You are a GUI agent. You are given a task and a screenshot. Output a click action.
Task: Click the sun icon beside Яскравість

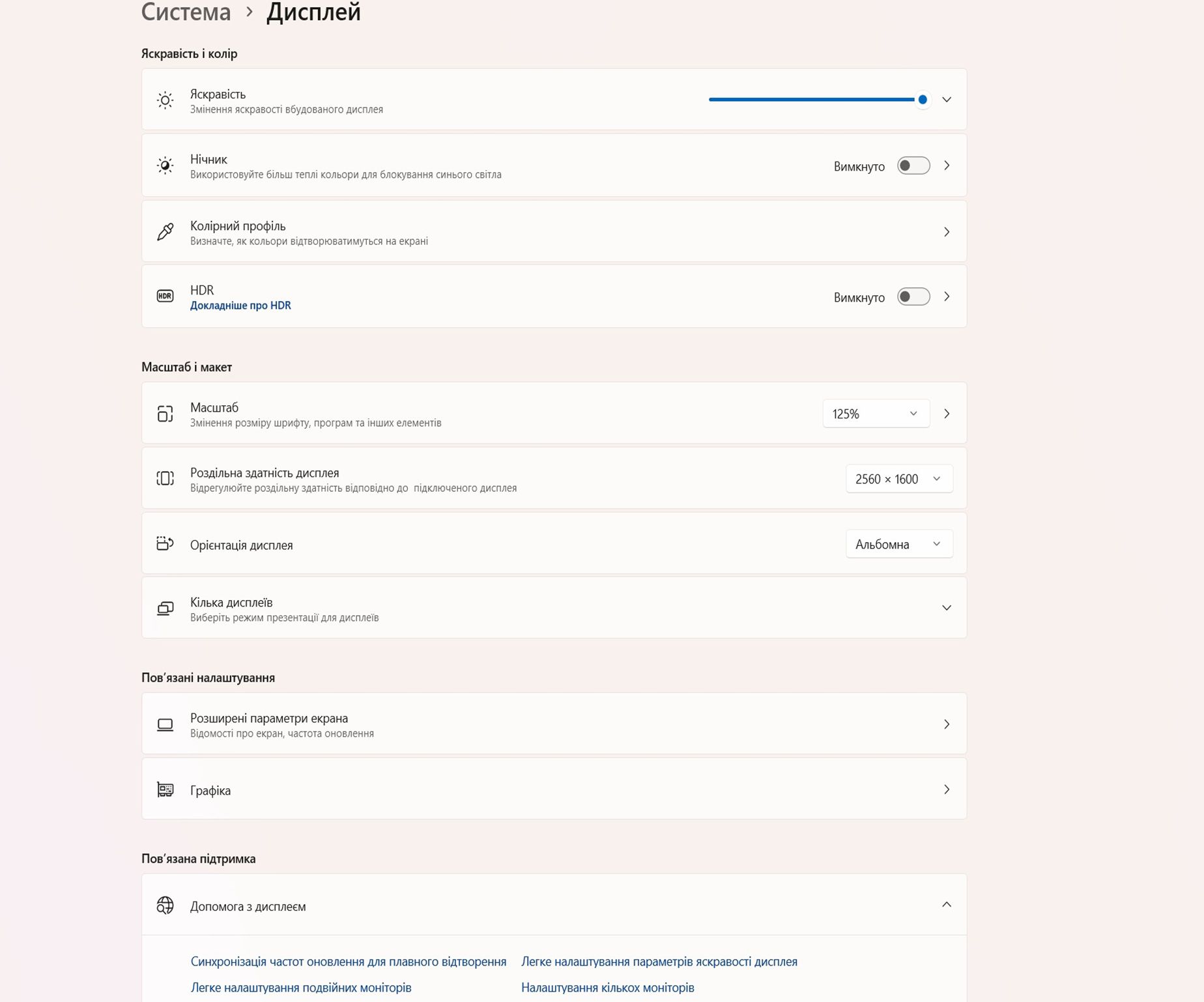click(x=165, y=100)
